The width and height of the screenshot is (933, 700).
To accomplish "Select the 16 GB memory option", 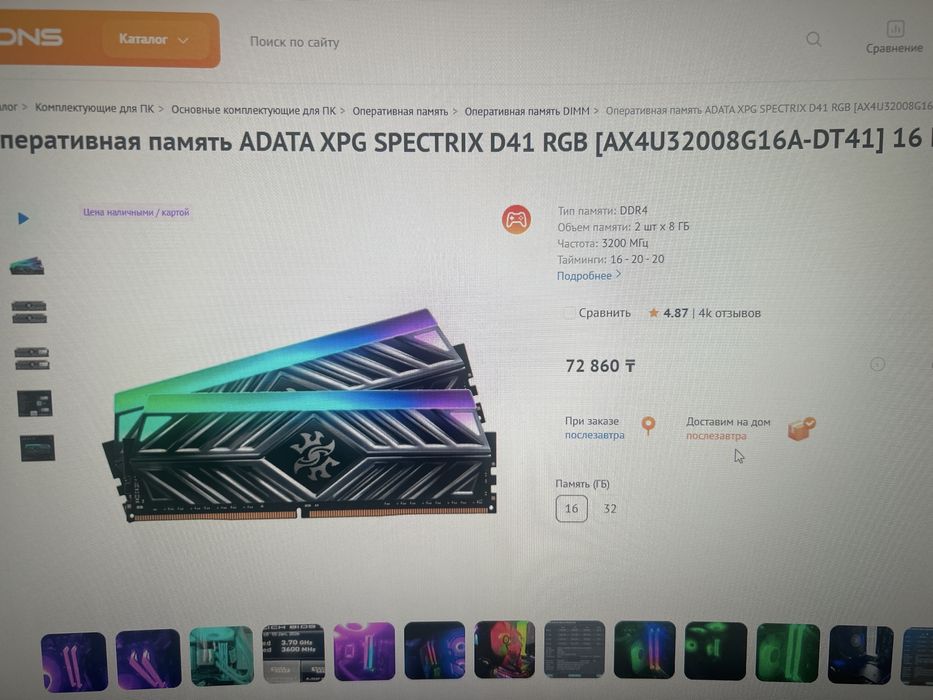I will tap(571, 509).
